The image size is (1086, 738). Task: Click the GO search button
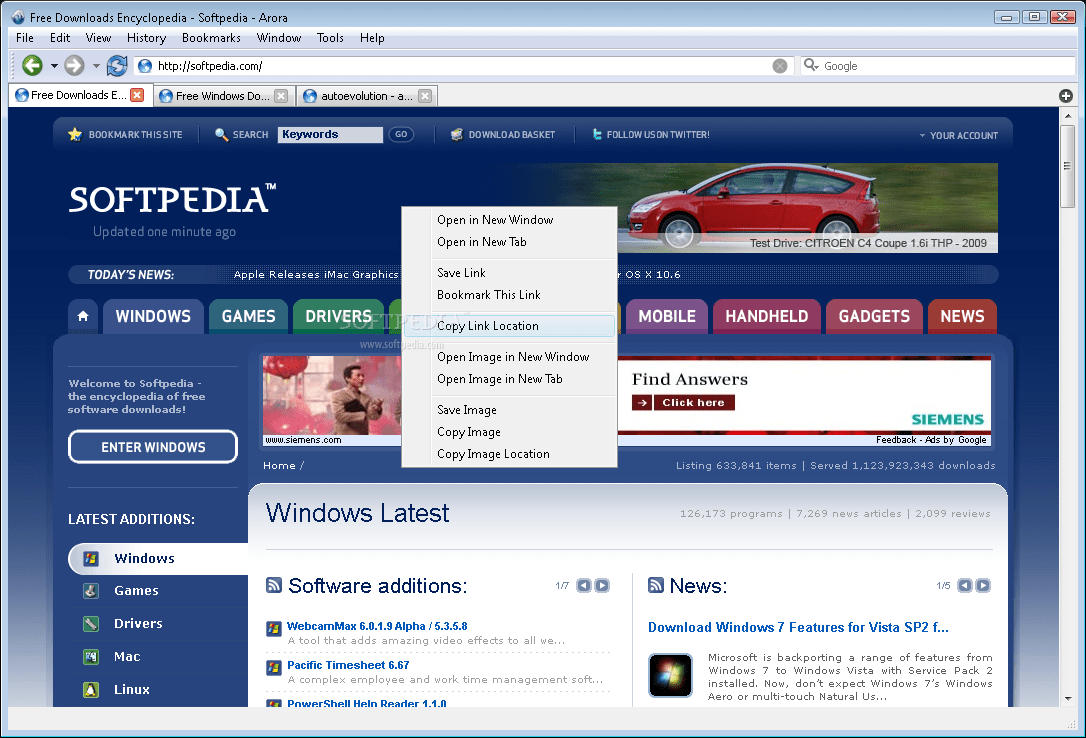coord(401,134)
